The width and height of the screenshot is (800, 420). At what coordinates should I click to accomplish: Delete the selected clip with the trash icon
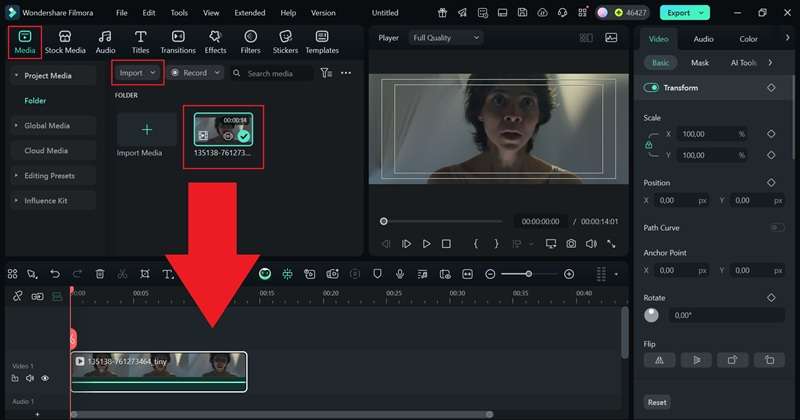(100, 274)
